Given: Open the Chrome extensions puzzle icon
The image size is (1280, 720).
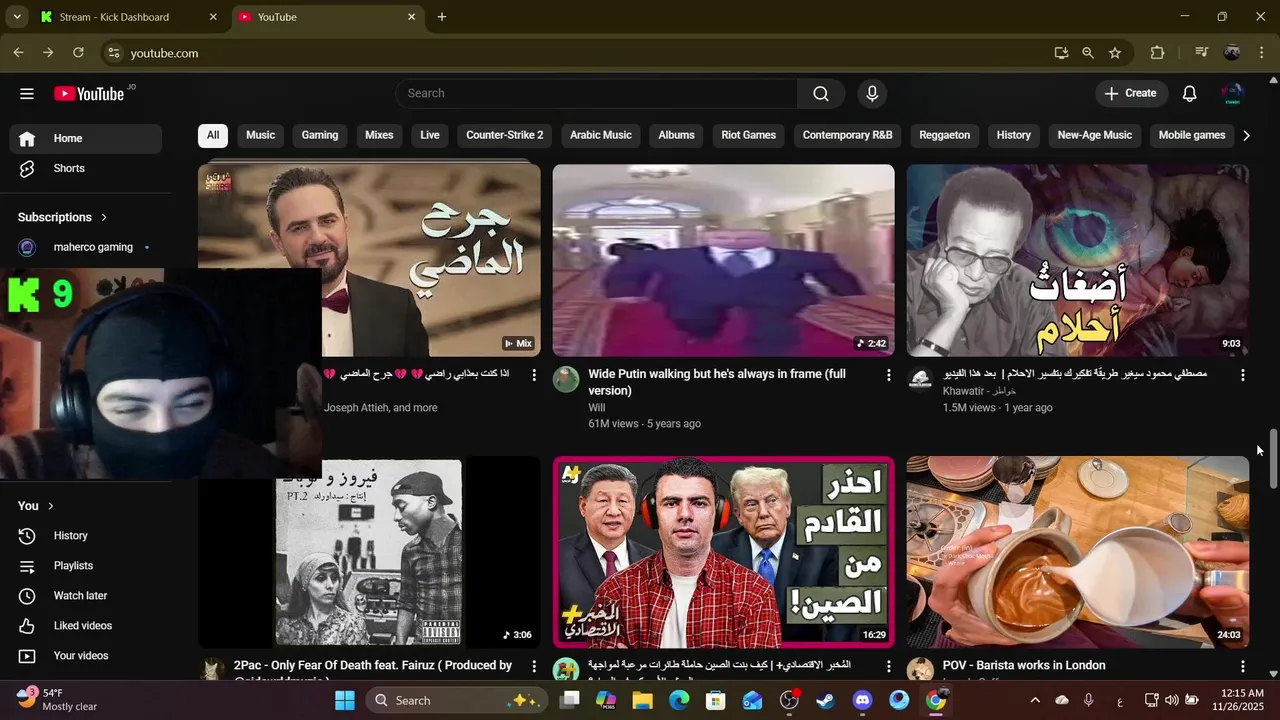Looking at the screenshot, I should pyautogui.click(x=1158, y=53).
